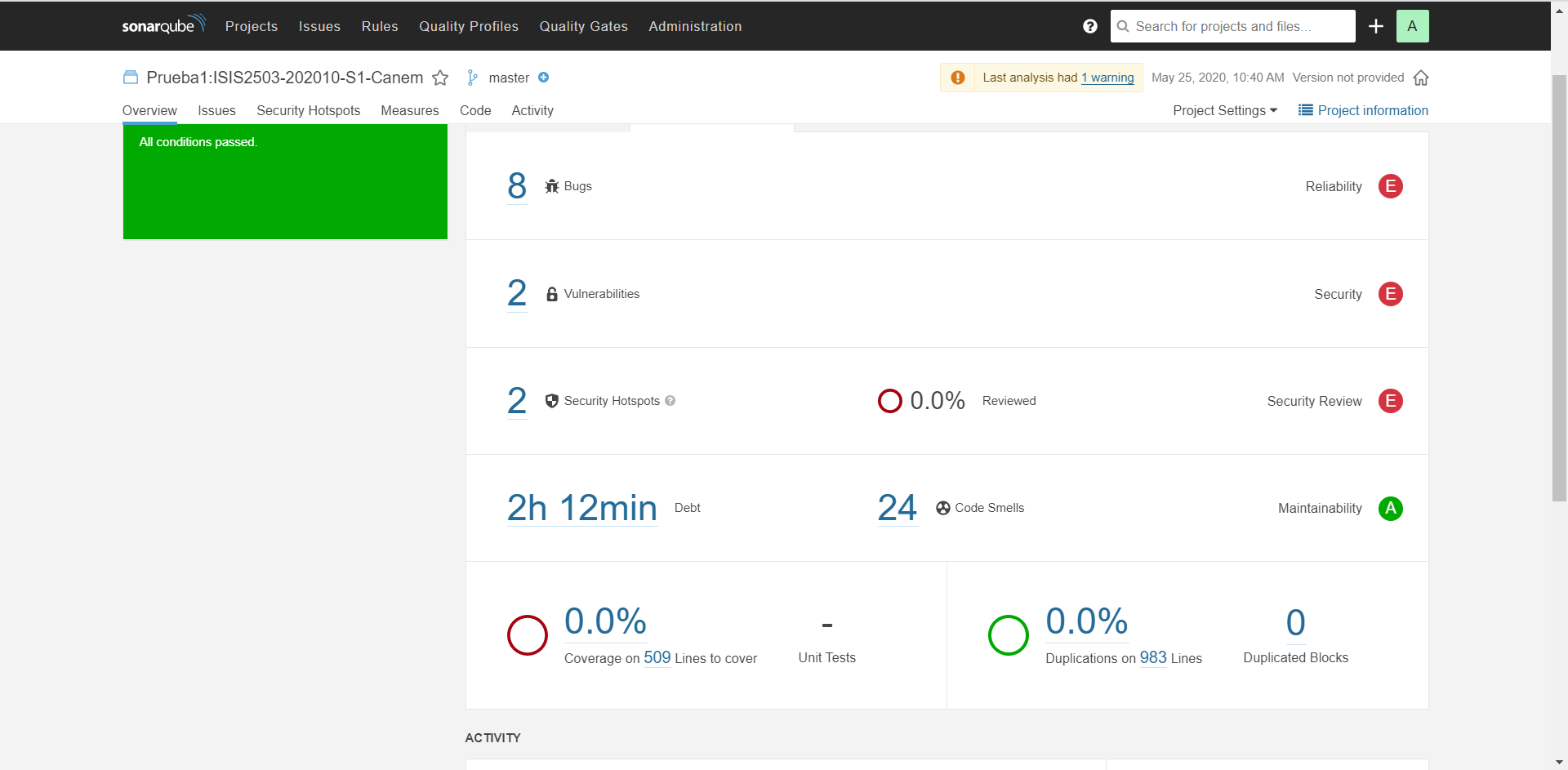
Task: Click the Version not provided text
Action: (1348, 78)
